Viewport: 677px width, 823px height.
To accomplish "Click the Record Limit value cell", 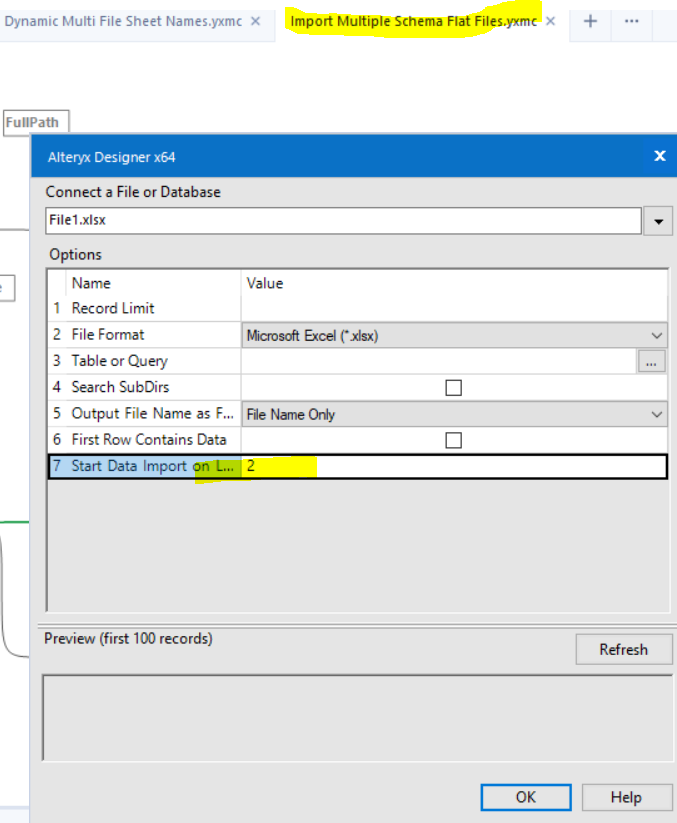I will (x=453, y=309).
